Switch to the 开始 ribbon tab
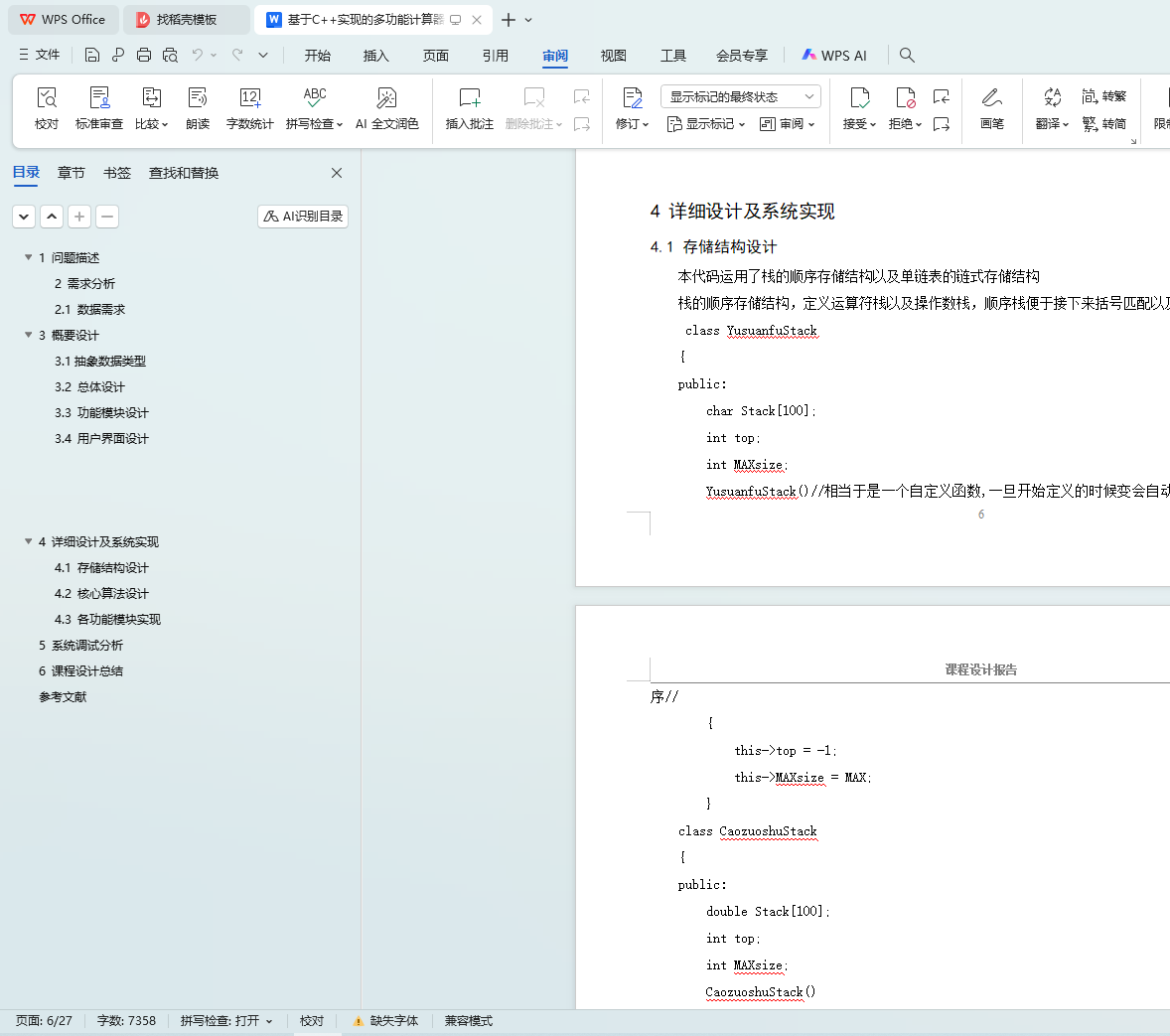 click(317, 56)
